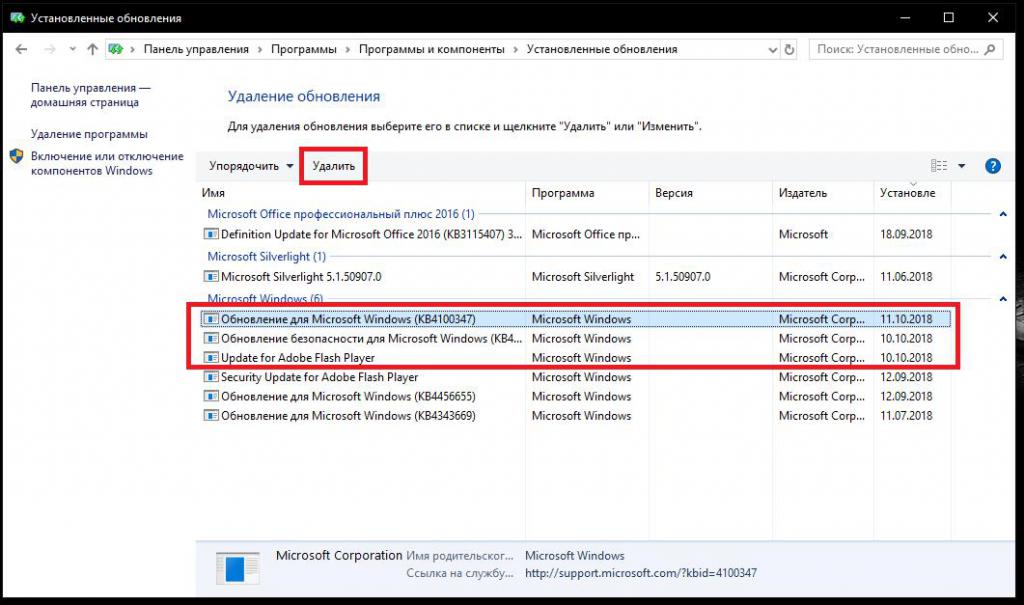Open the Удаление программы link
This screenshot has width=1024, height=605.
point(89,134)
